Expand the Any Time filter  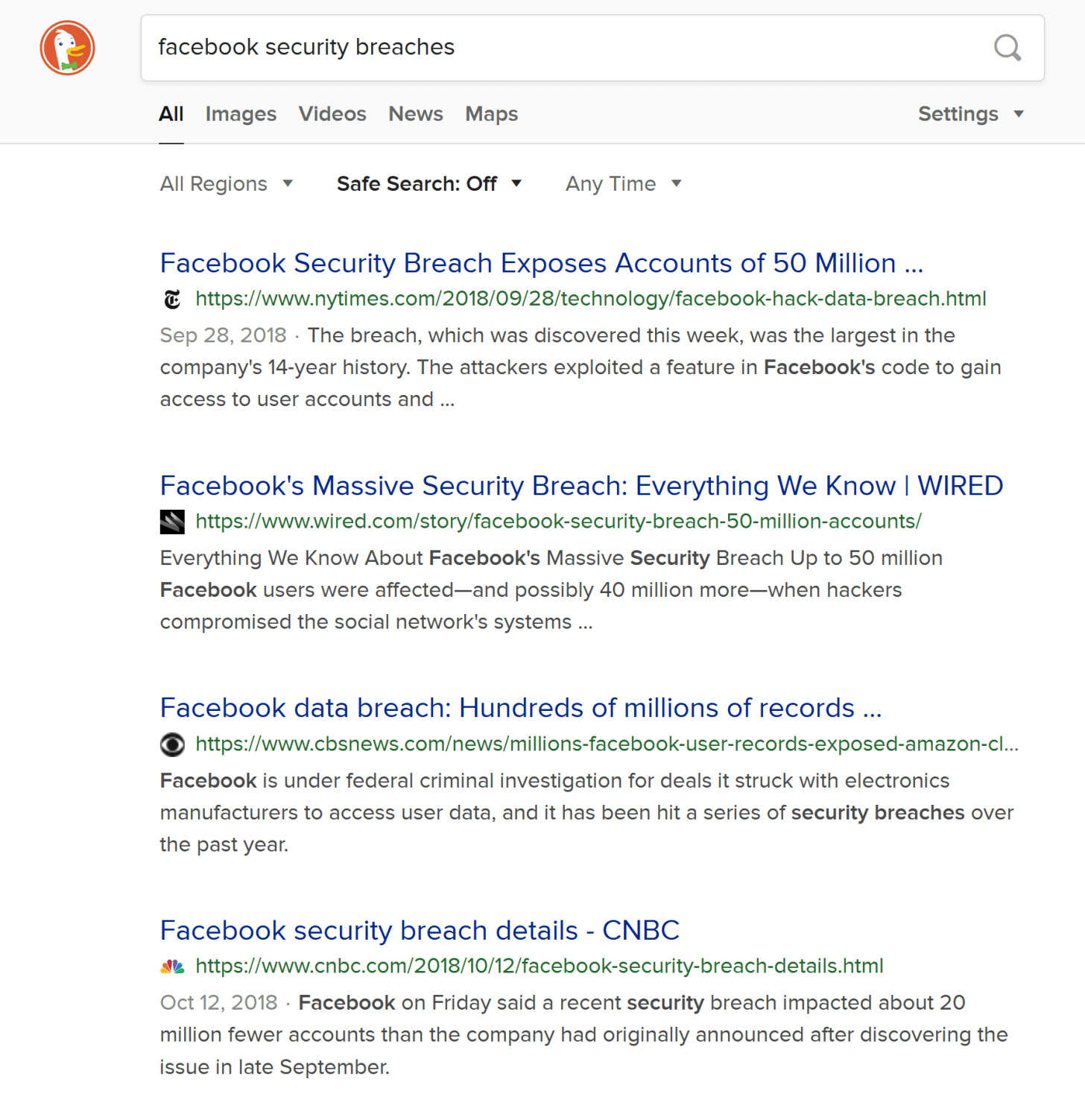(x=623, y=184)
